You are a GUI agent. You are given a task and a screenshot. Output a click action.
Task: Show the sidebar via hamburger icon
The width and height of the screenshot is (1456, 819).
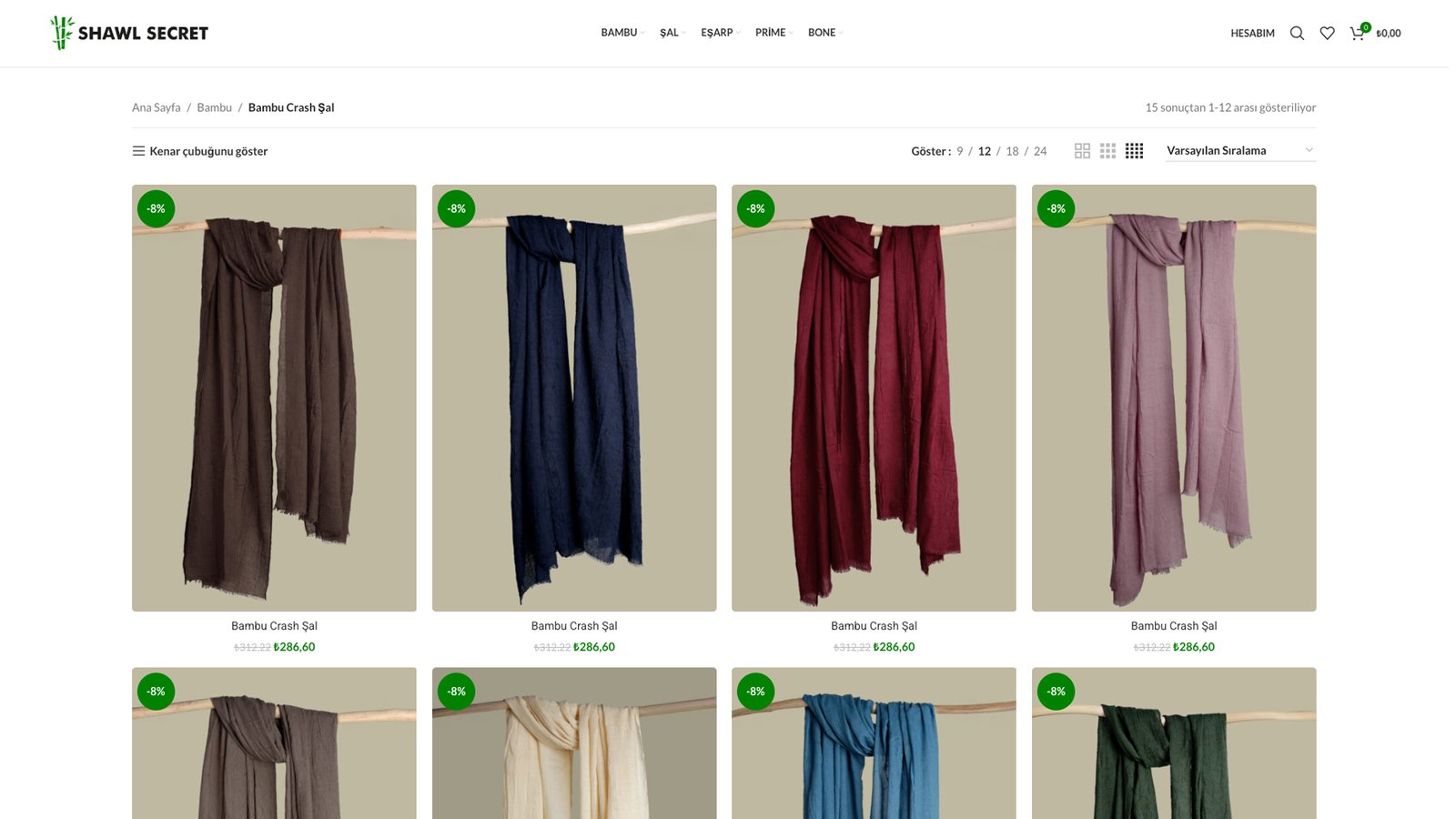(x=138, y=151)
